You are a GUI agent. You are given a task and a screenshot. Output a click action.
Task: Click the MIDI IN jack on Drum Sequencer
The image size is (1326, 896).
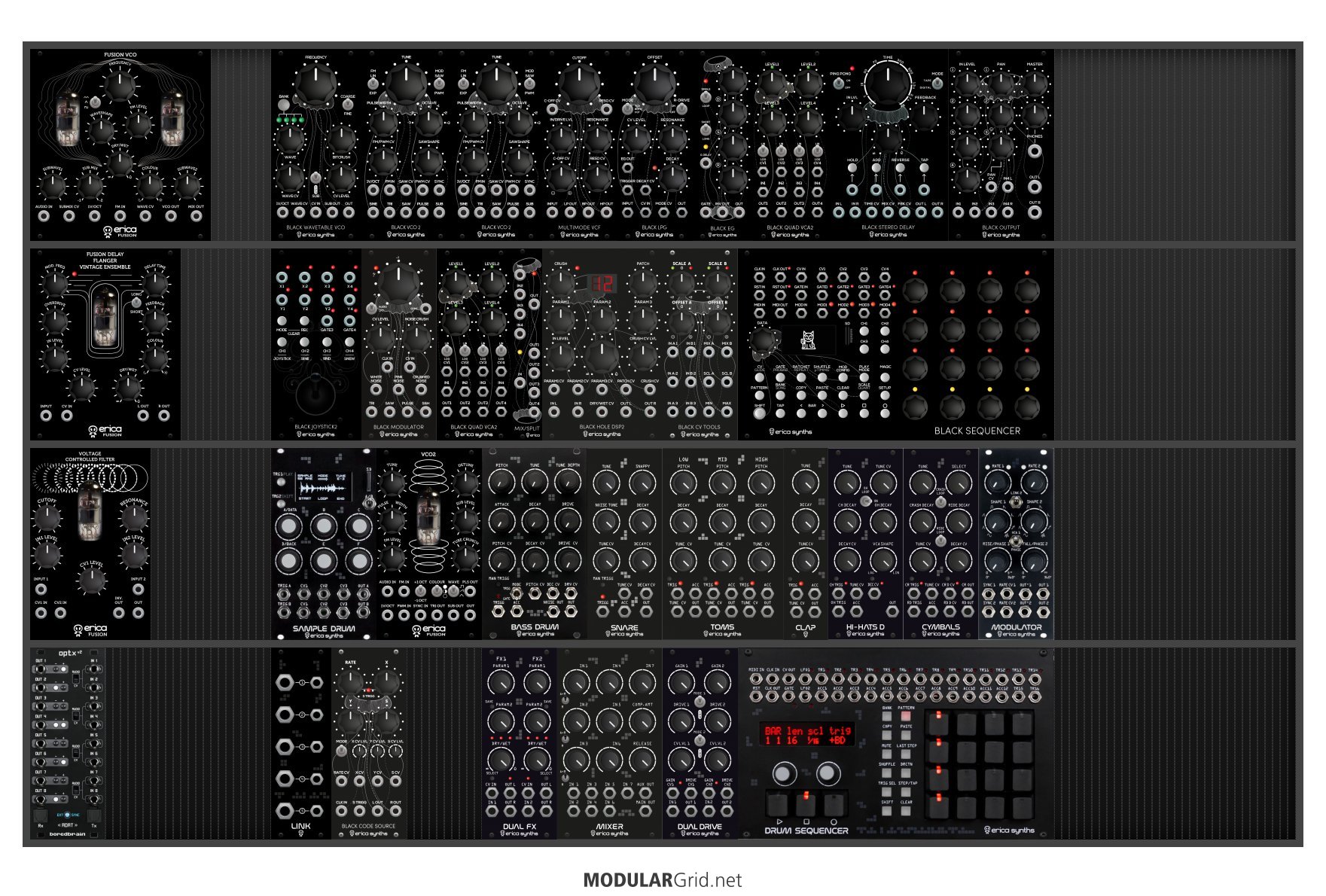pos(756,678)
